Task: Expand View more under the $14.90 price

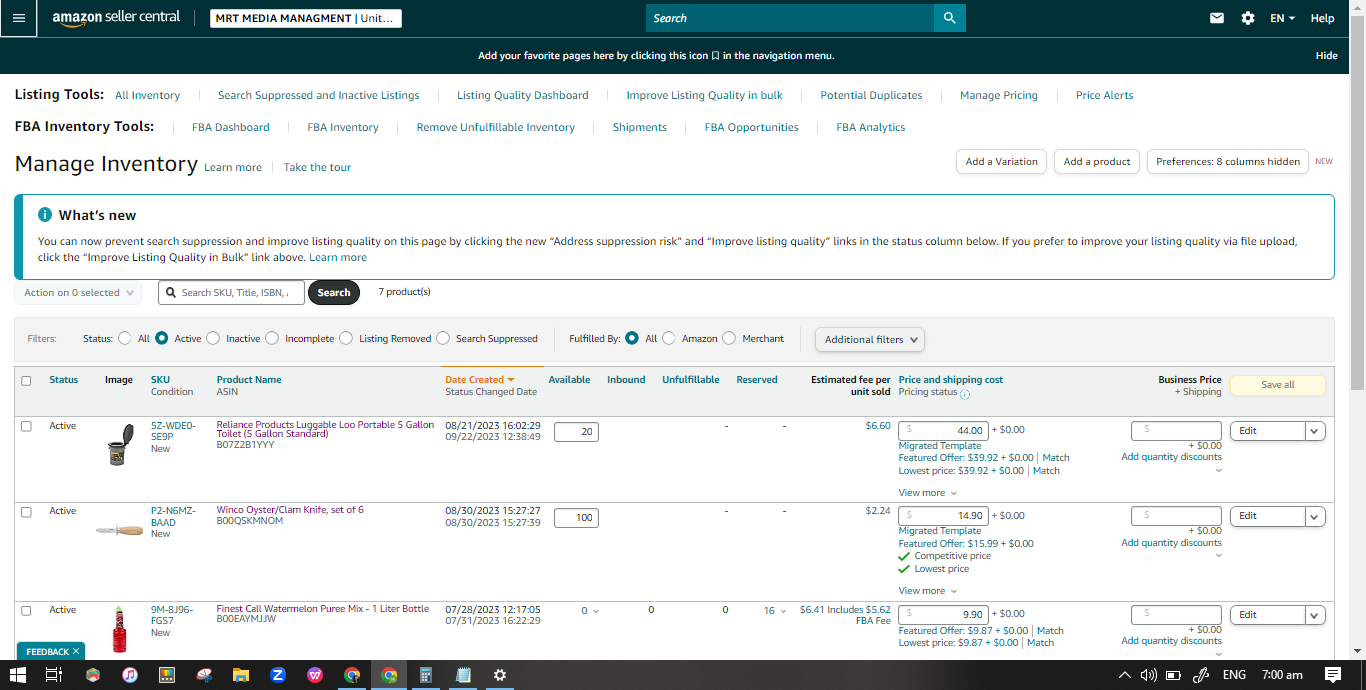Action: coord(928,590)
